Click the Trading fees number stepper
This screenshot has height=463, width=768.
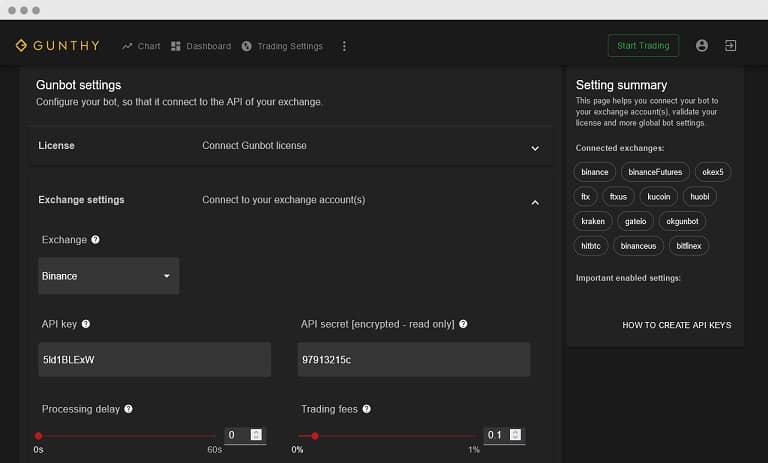pyautogui.click(x=515, y=435)
